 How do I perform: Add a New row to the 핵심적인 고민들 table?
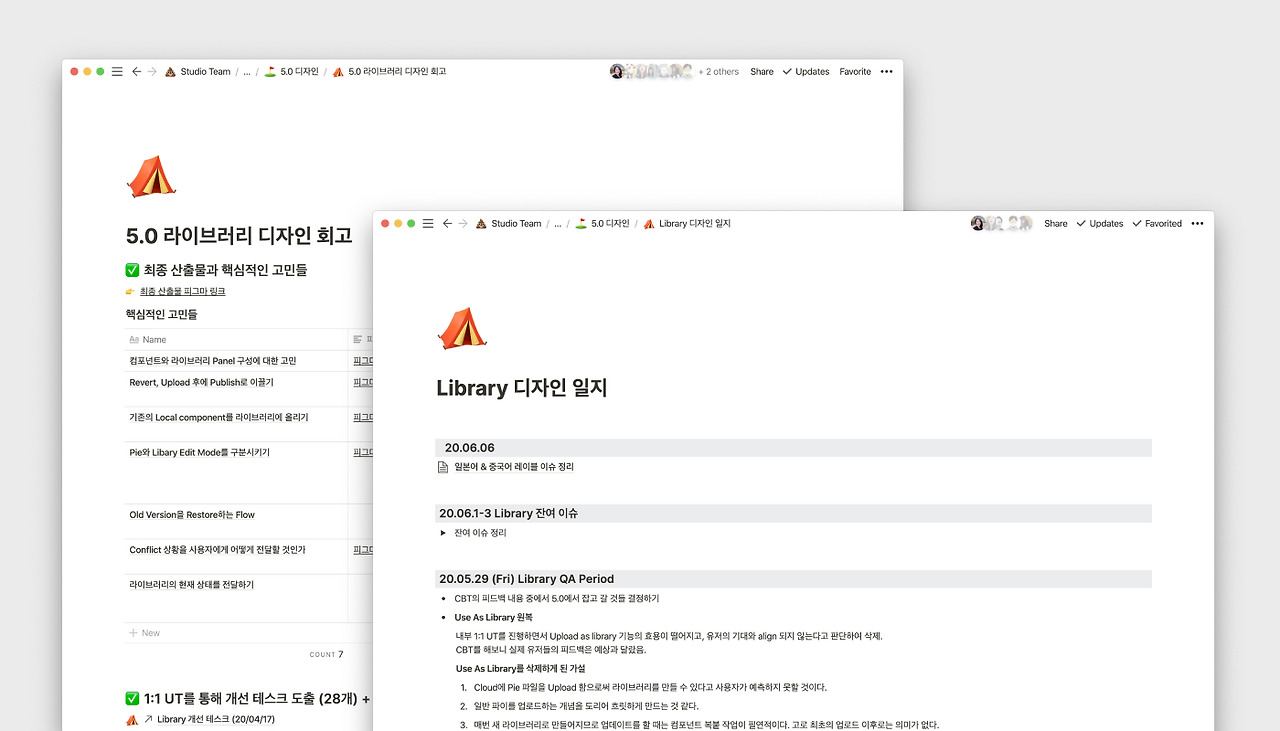coord(144,633)
